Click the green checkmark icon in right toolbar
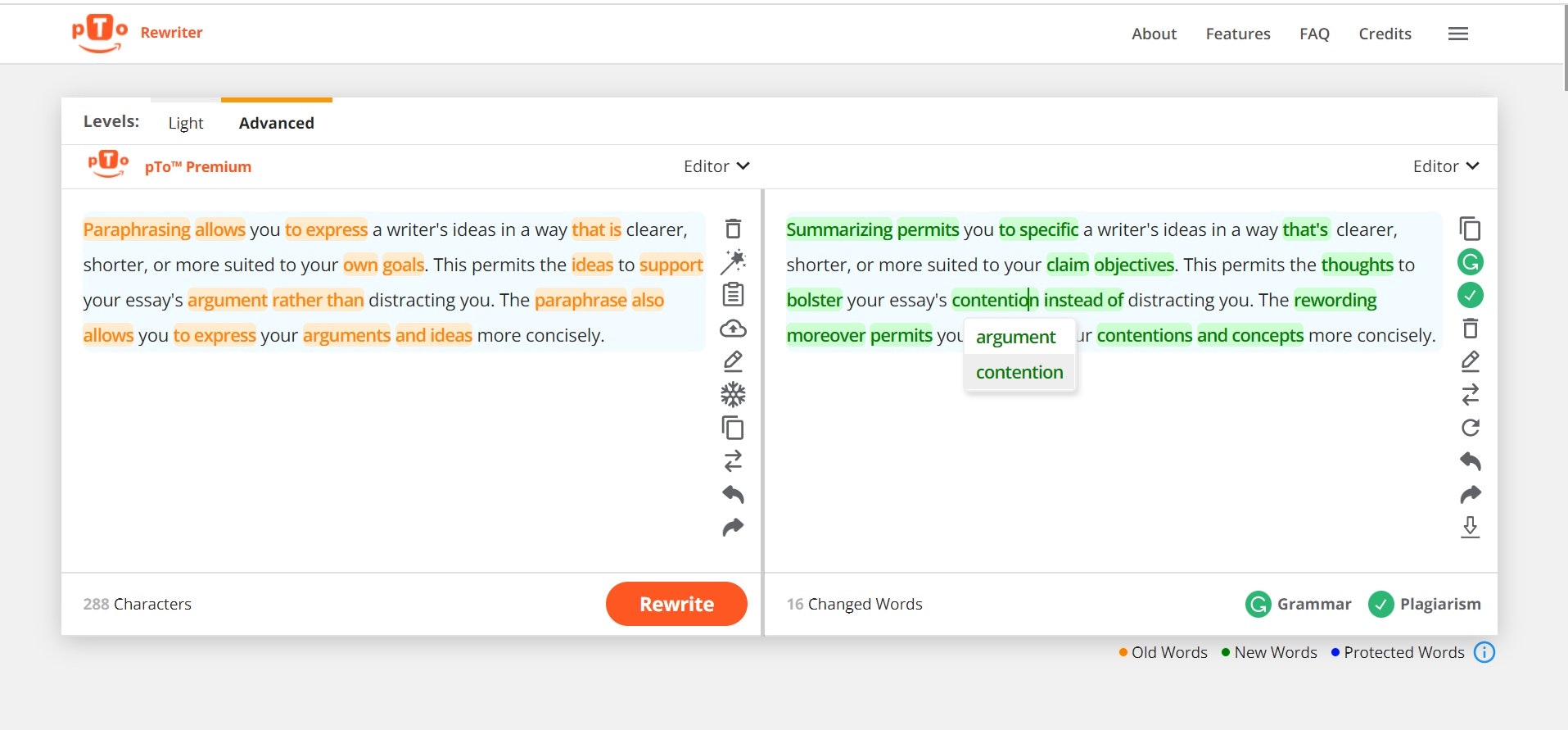Screen dimensions: 1568x730 point(1471,295)
